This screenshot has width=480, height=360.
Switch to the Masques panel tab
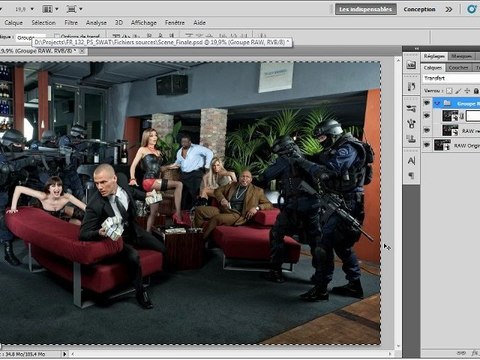[x=461, y=56]
